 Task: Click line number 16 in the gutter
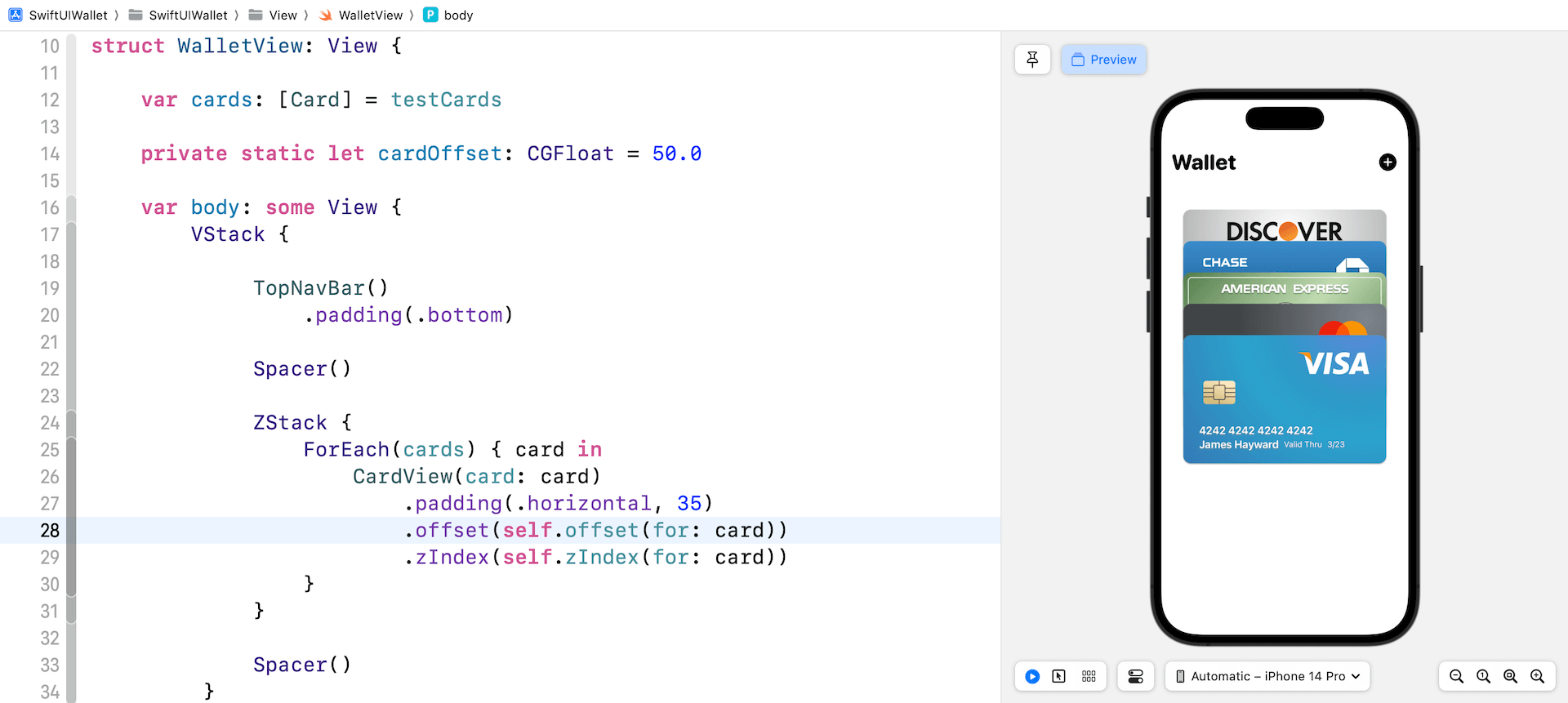click(x=50, y=207)
